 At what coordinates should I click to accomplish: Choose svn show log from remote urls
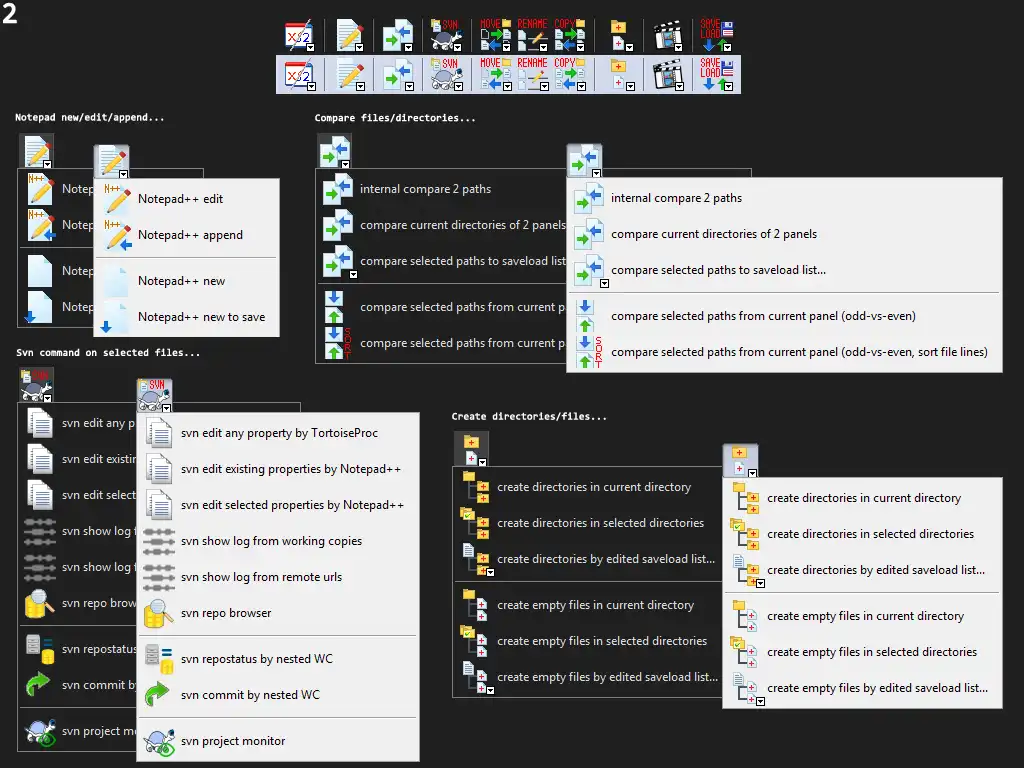[278, 577]
